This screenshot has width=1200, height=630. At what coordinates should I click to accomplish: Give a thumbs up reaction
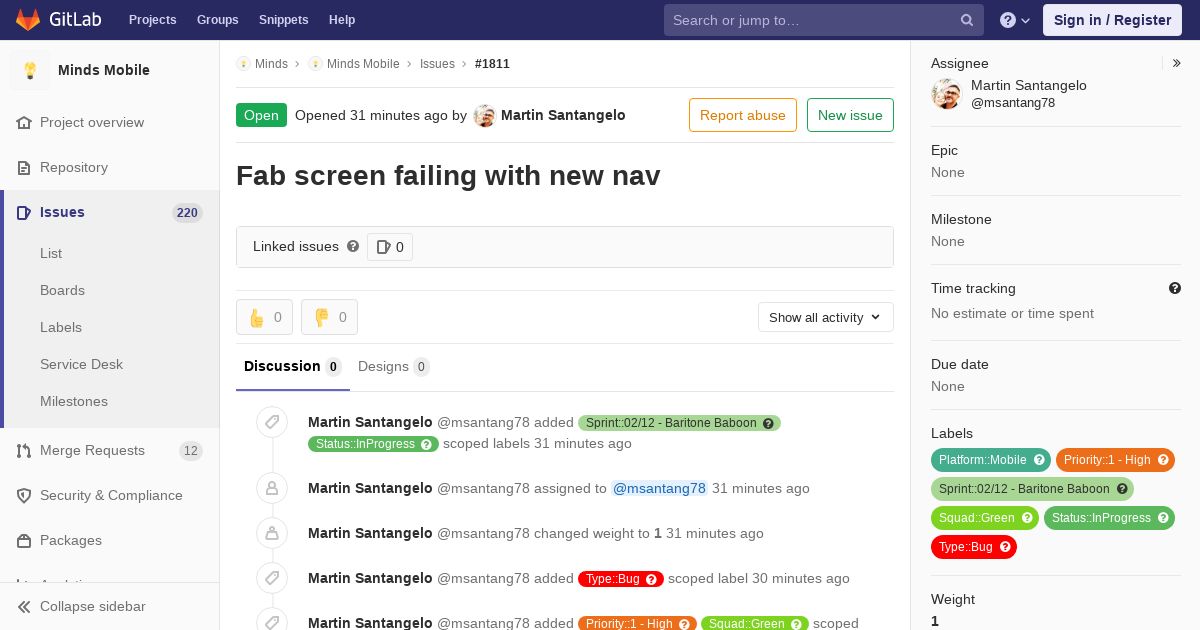[x=265, y=317]
